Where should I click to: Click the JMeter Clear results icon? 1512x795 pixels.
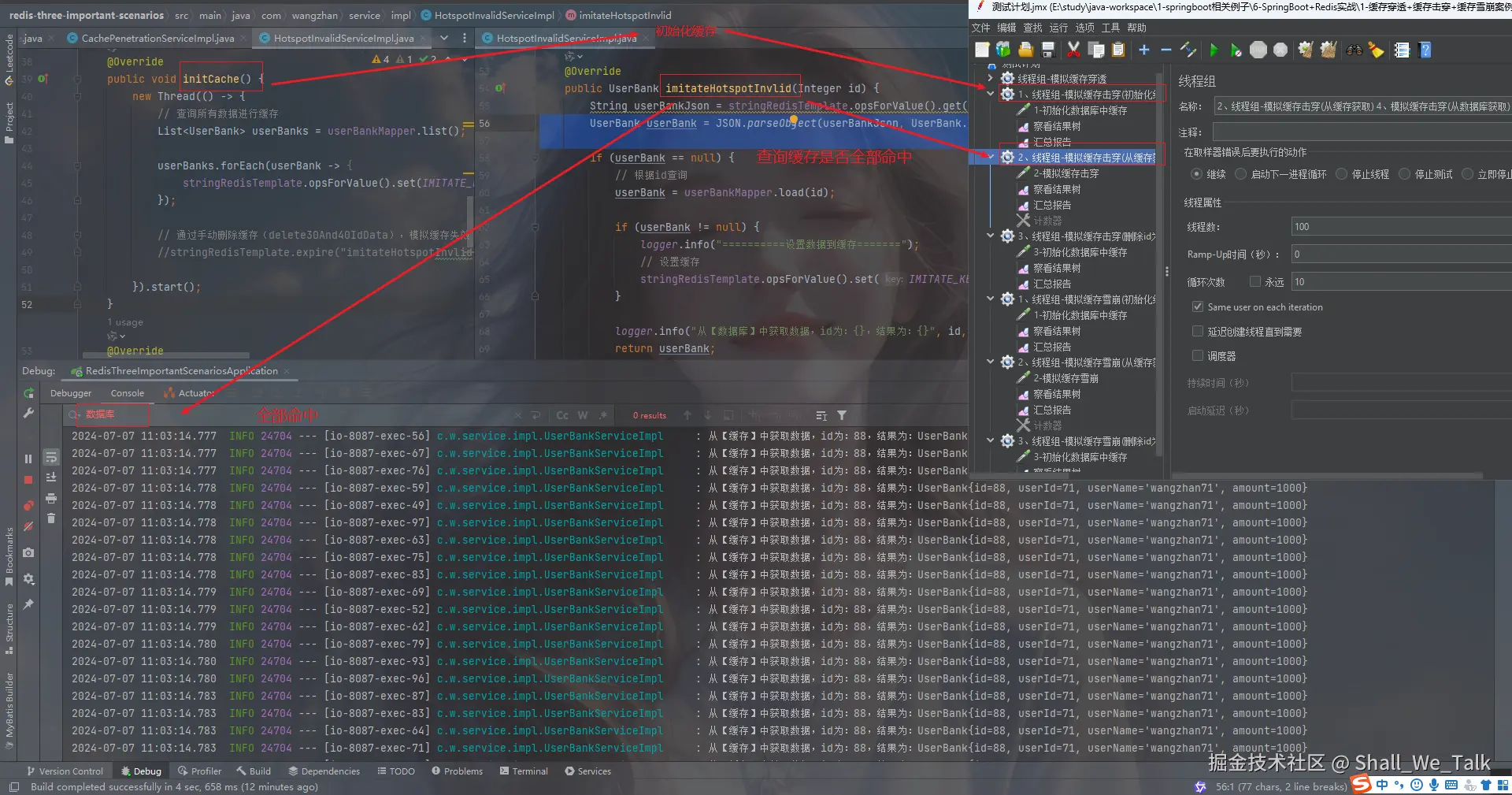click(1306, 50)
